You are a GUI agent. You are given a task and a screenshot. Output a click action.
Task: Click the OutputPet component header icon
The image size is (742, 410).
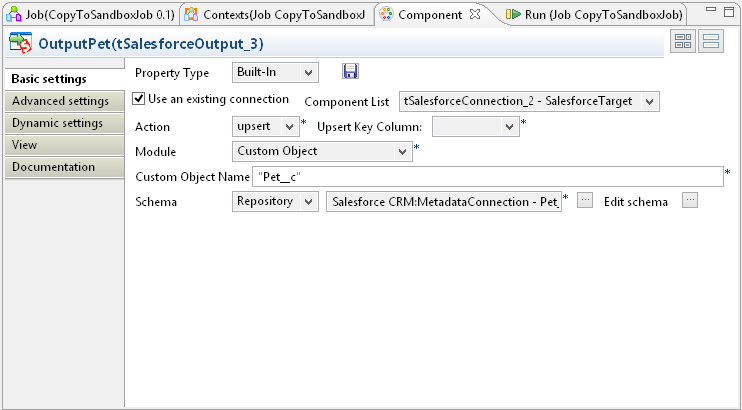(19, 44)
